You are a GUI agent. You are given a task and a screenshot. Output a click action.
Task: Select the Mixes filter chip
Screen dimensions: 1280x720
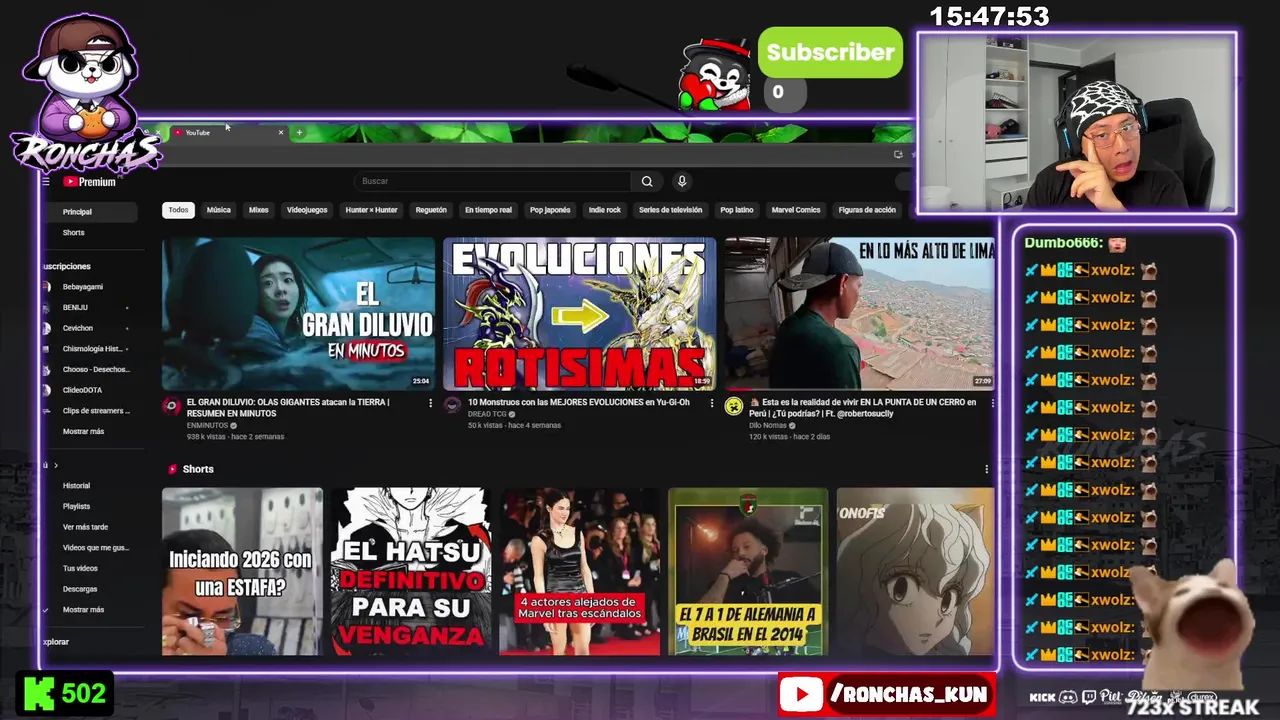click(x=259, y=210)
